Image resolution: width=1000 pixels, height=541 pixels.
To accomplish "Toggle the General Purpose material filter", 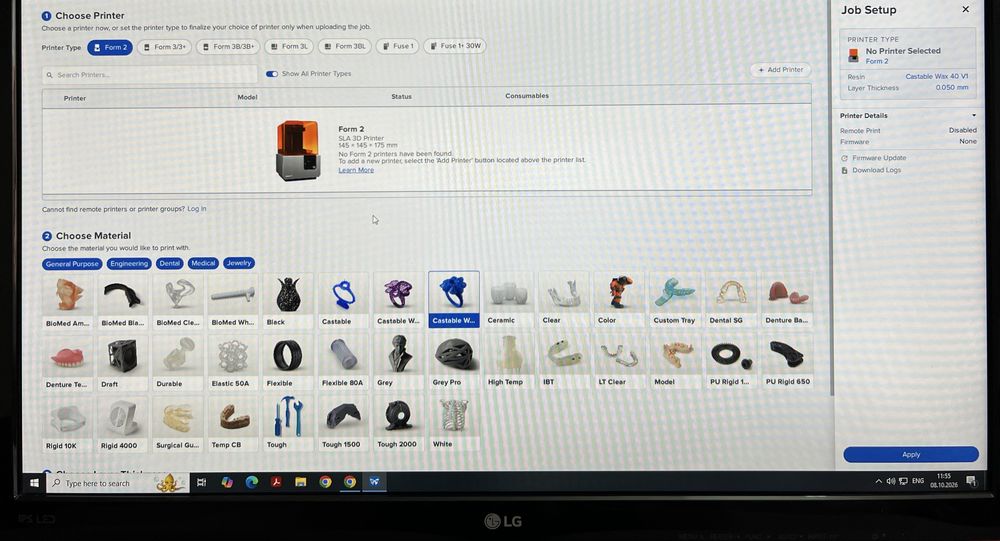I will coord(72,264).
